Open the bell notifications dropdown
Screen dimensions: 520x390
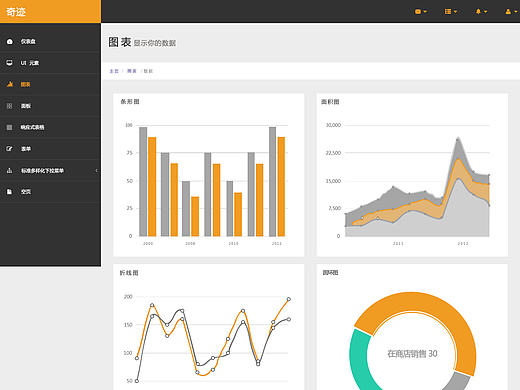tap(481, 12)
